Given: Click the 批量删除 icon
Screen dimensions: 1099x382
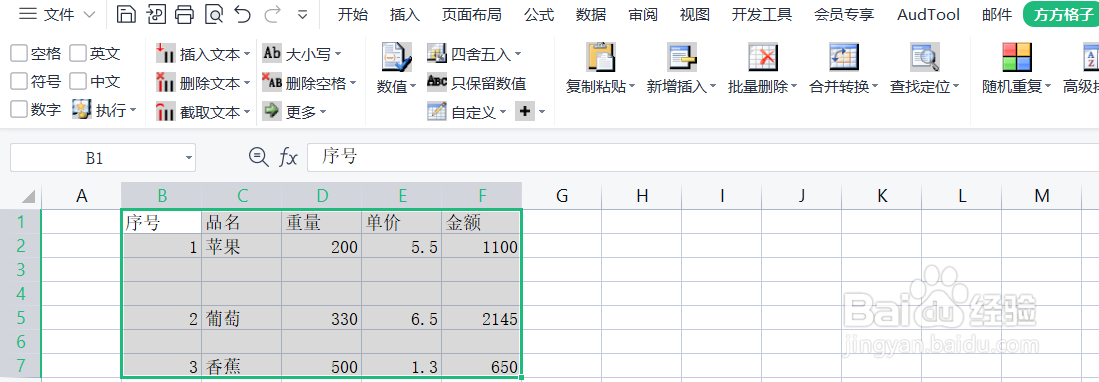Looking at the screenshot, I should 763,57.
